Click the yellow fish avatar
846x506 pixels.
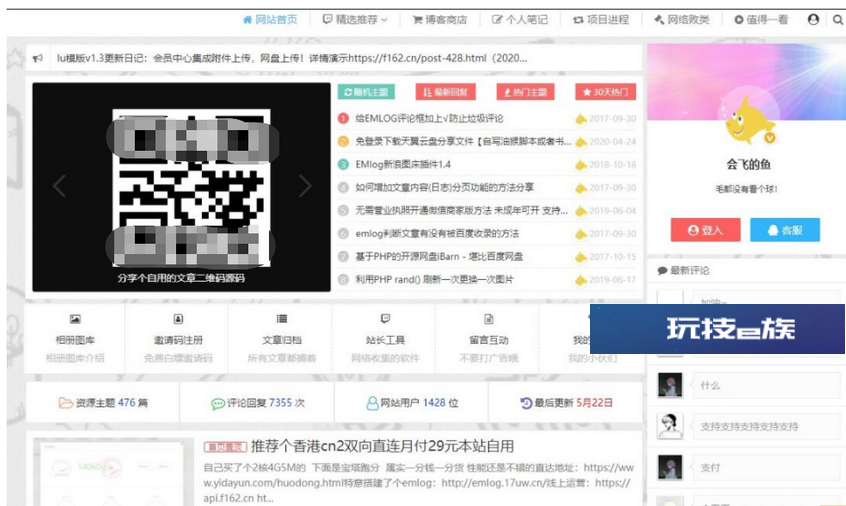tap(748, 120)
